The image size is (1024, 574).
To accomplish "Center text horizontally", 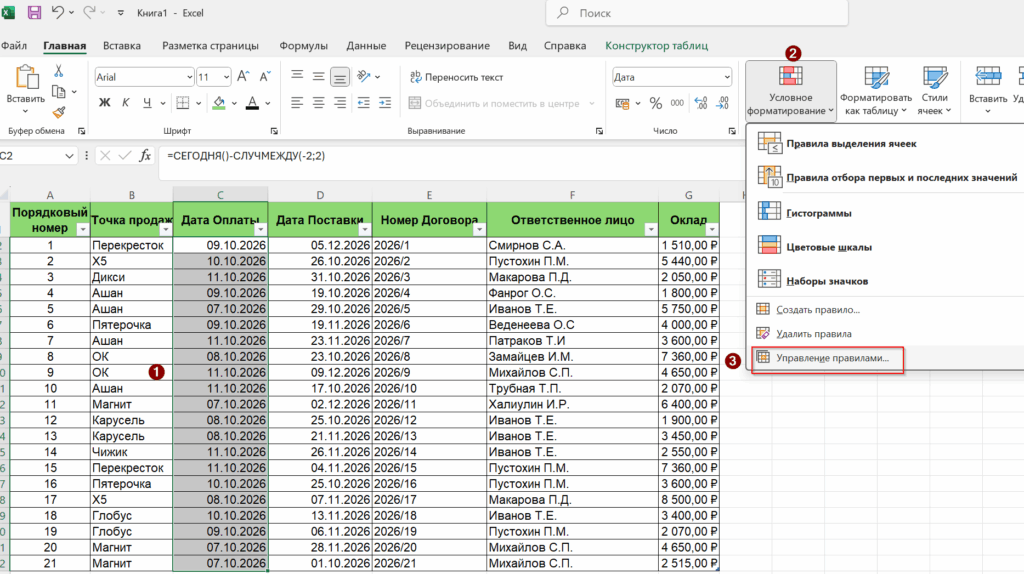I will pyautogui.click(x=319, y=103).
